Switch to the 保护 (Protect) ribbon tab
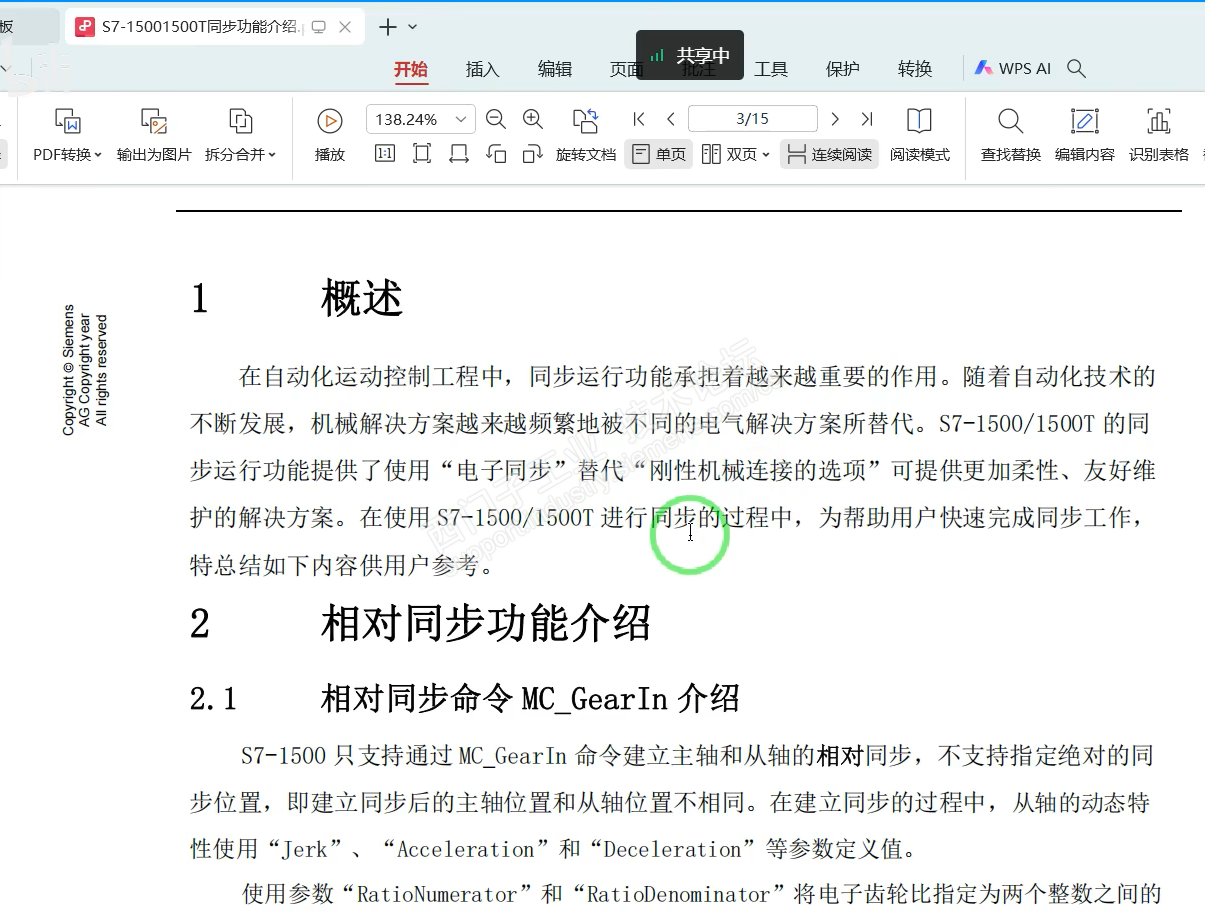The image size is (1205, 916). tap(843, 69)
